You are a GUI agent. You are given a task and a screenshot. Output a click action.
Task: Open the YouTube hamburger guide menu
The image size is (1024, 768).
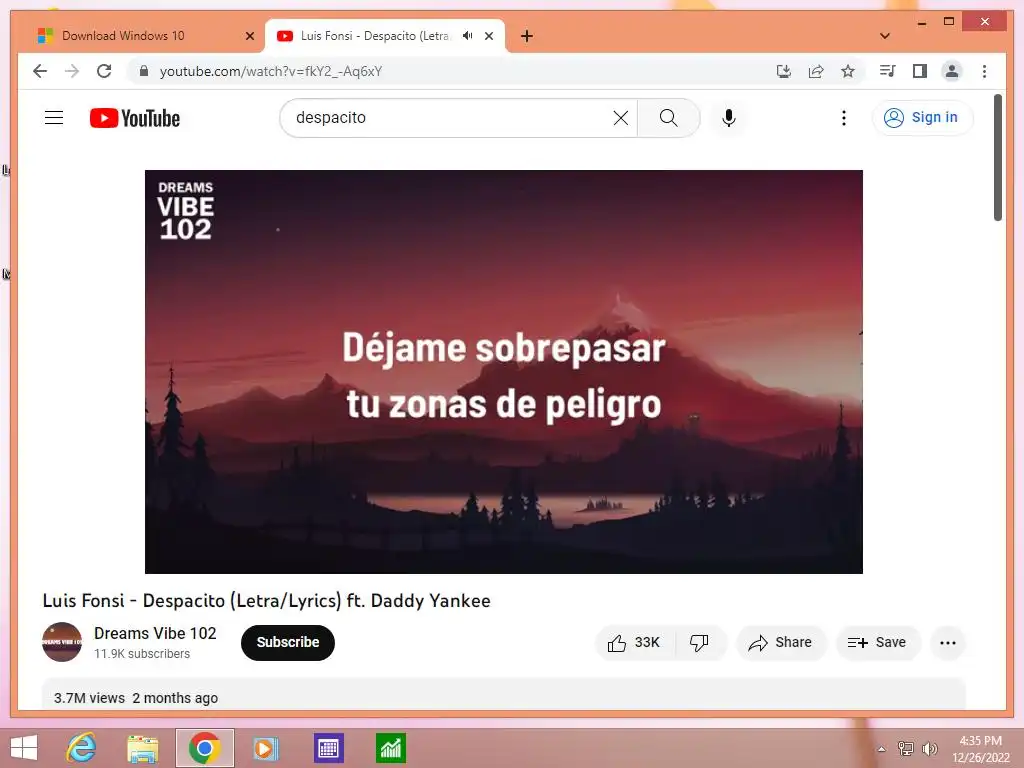tap(54, 118)
